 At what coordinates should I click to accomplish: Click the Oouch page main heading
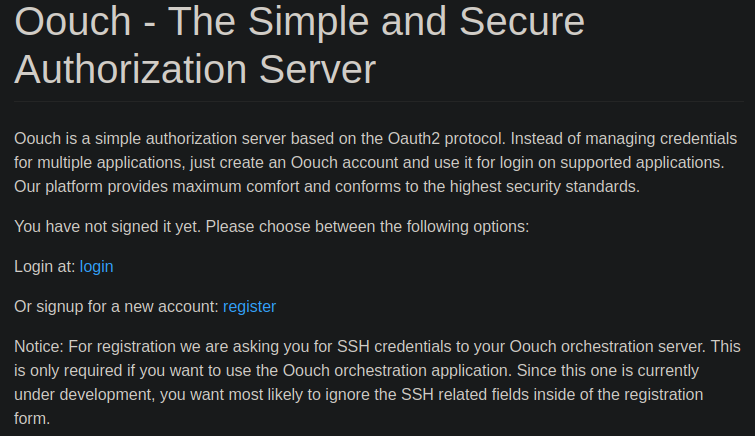[x=300, y=45]
